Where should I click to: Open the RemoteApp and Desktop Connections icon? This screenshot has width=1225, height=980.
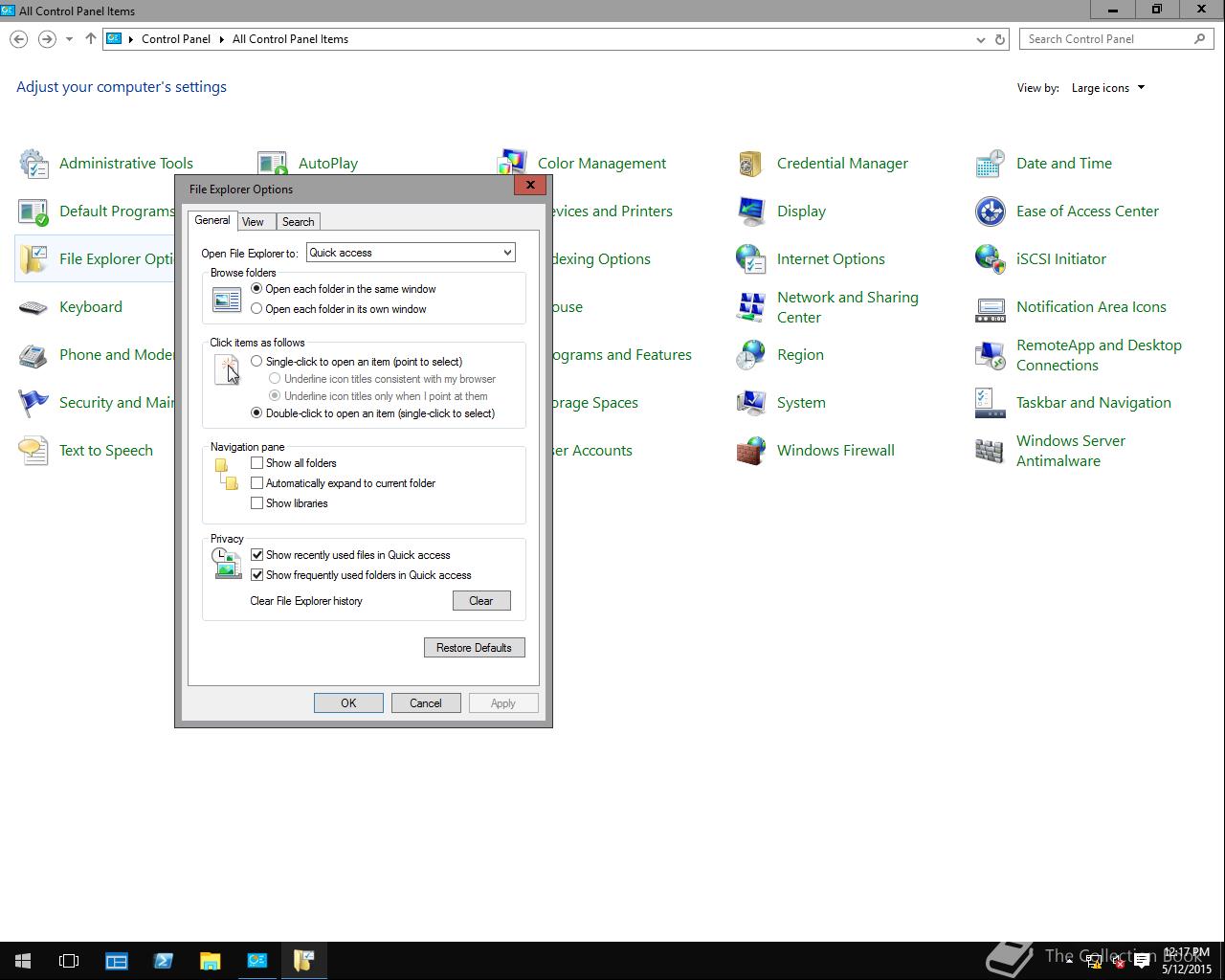[x=991, y=355]
